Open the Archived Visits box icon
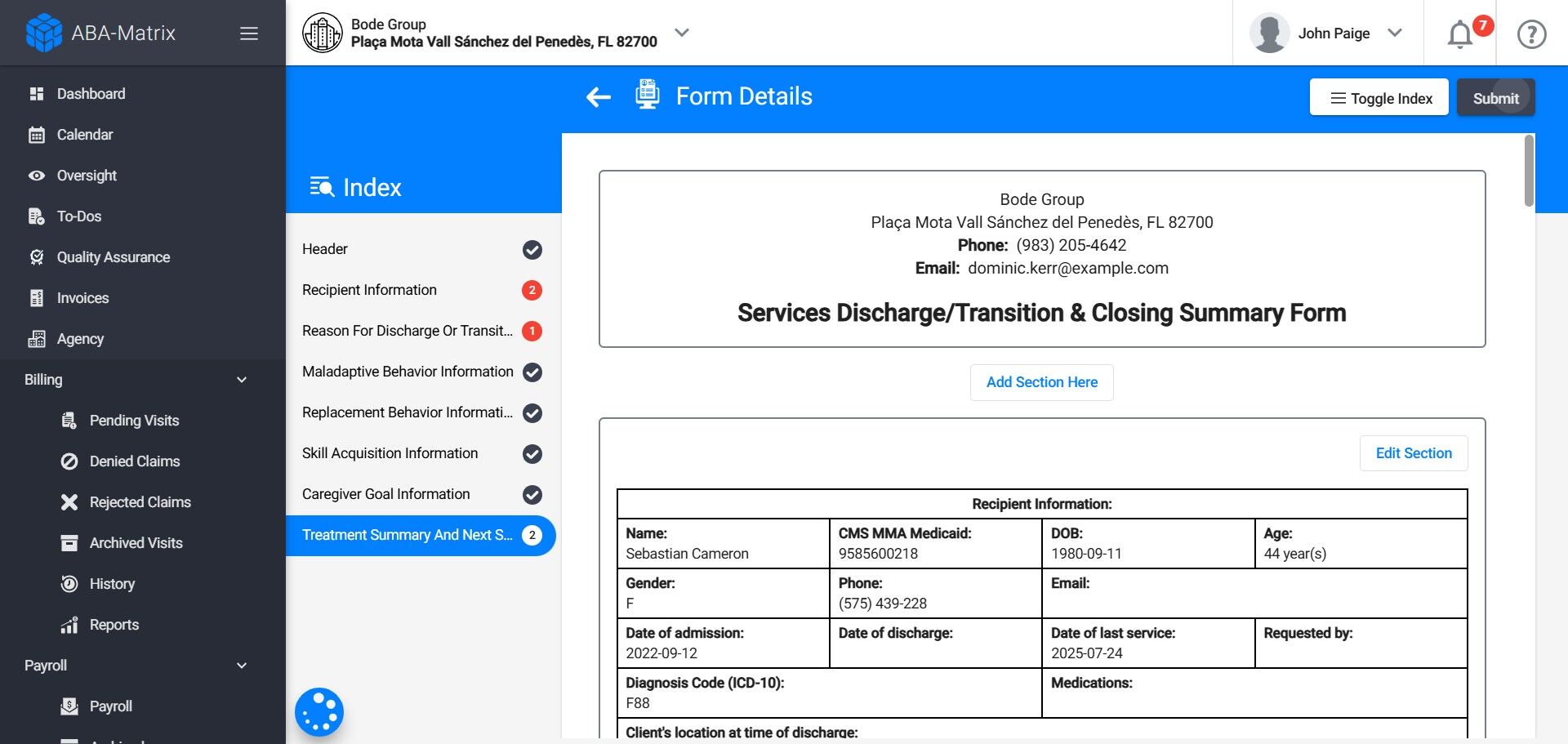Screen dimensions: 1568x744 pyautogui.click(x=69, y=543)
